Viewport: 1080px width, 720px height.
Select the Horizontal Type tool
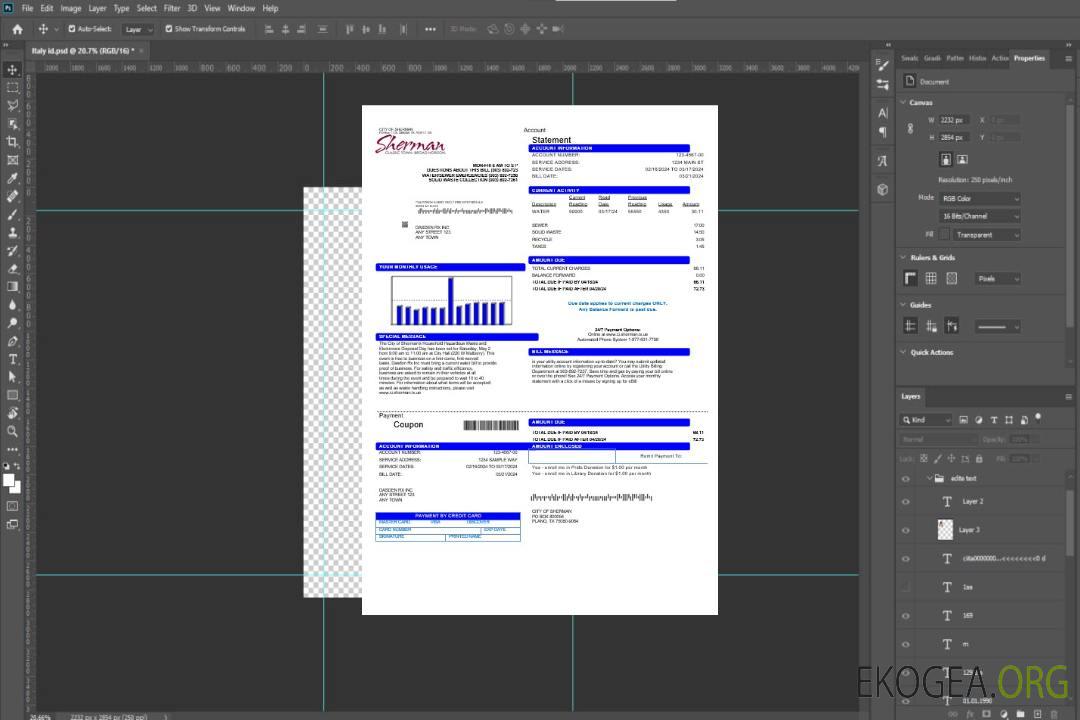coord(13,359)
